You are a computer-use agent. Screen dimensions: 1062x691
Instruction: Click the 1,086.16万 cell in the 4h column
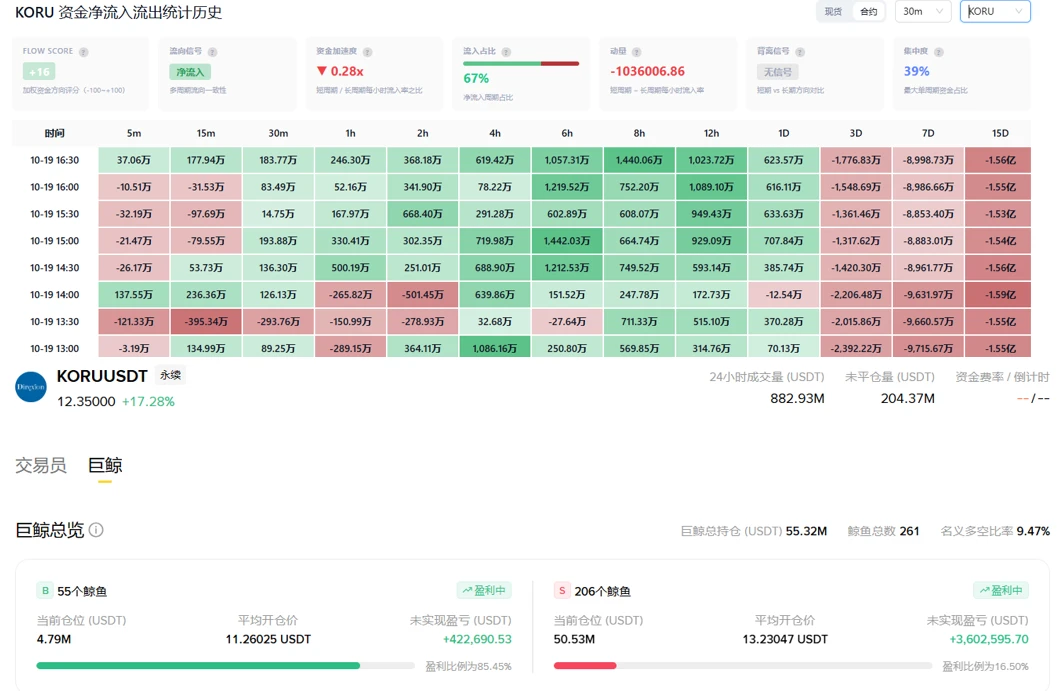point(495,348)
